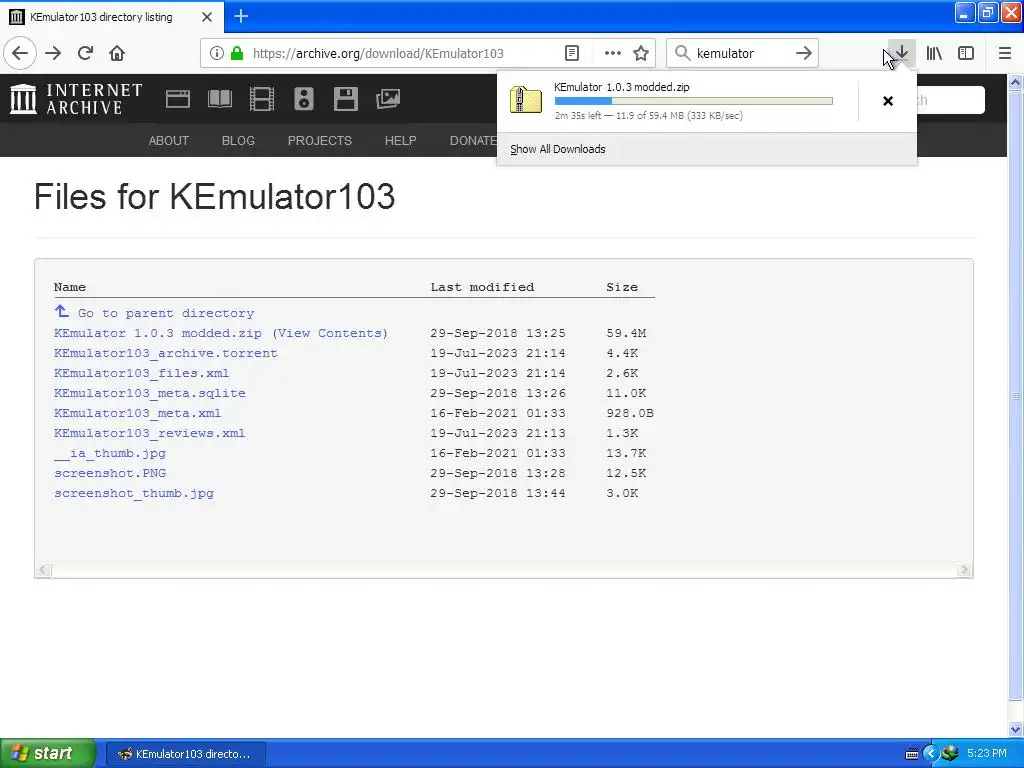Go to parent directory link
The height and width of the screenshot is (768, 1024).
[x=166, y=313]
